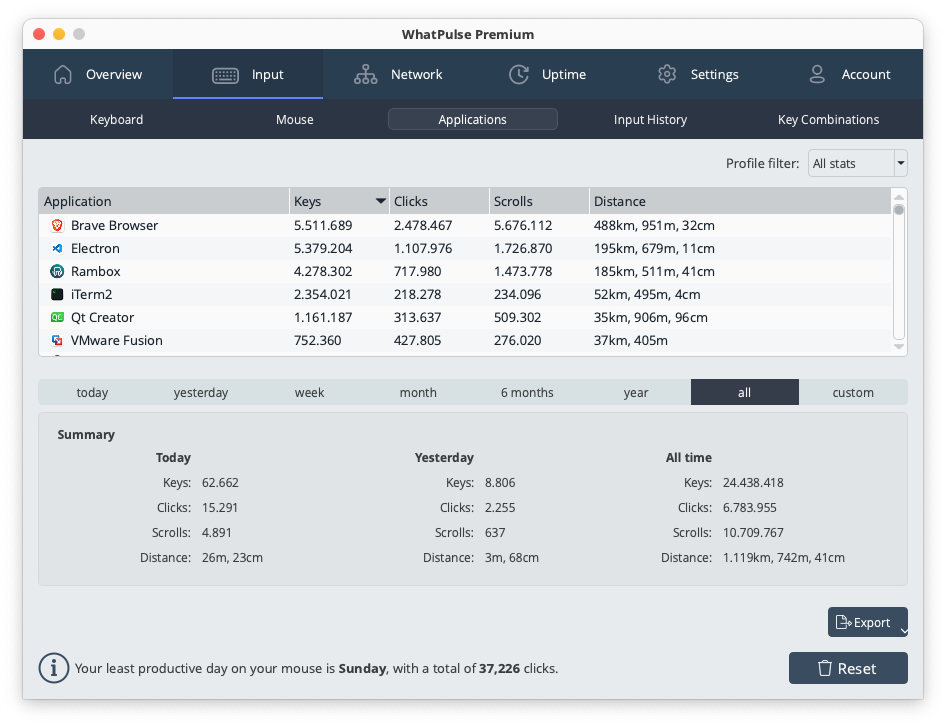Open the Profile filter dropdown
946x726 pixels.
857,164
